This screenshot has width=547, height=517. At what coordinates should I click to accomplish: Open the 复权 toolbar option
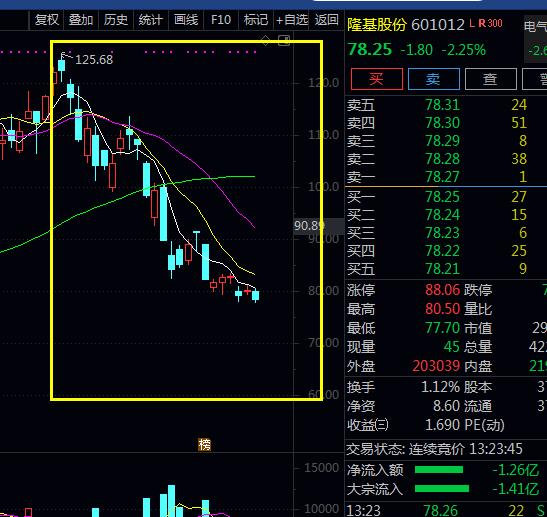pyautogui.click(x=47, y=20)
